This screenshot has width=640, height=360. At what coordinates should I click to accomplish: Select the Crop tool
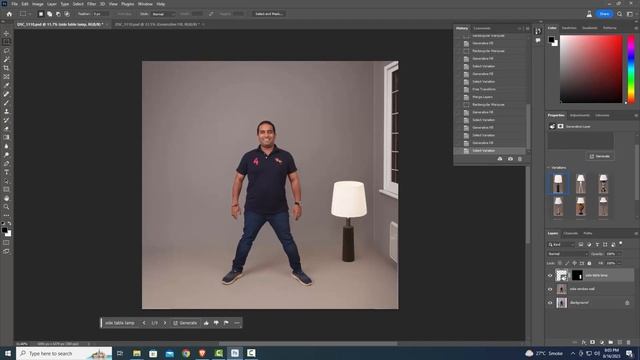click(6, 68)
